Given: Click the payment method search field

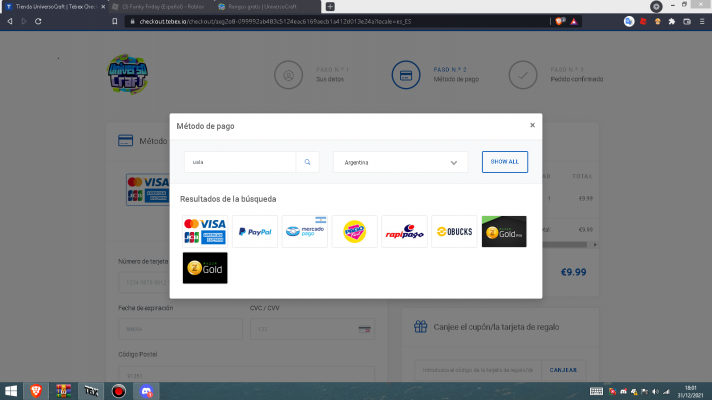Looking at the screenshot, I should (x=240, y=162).
